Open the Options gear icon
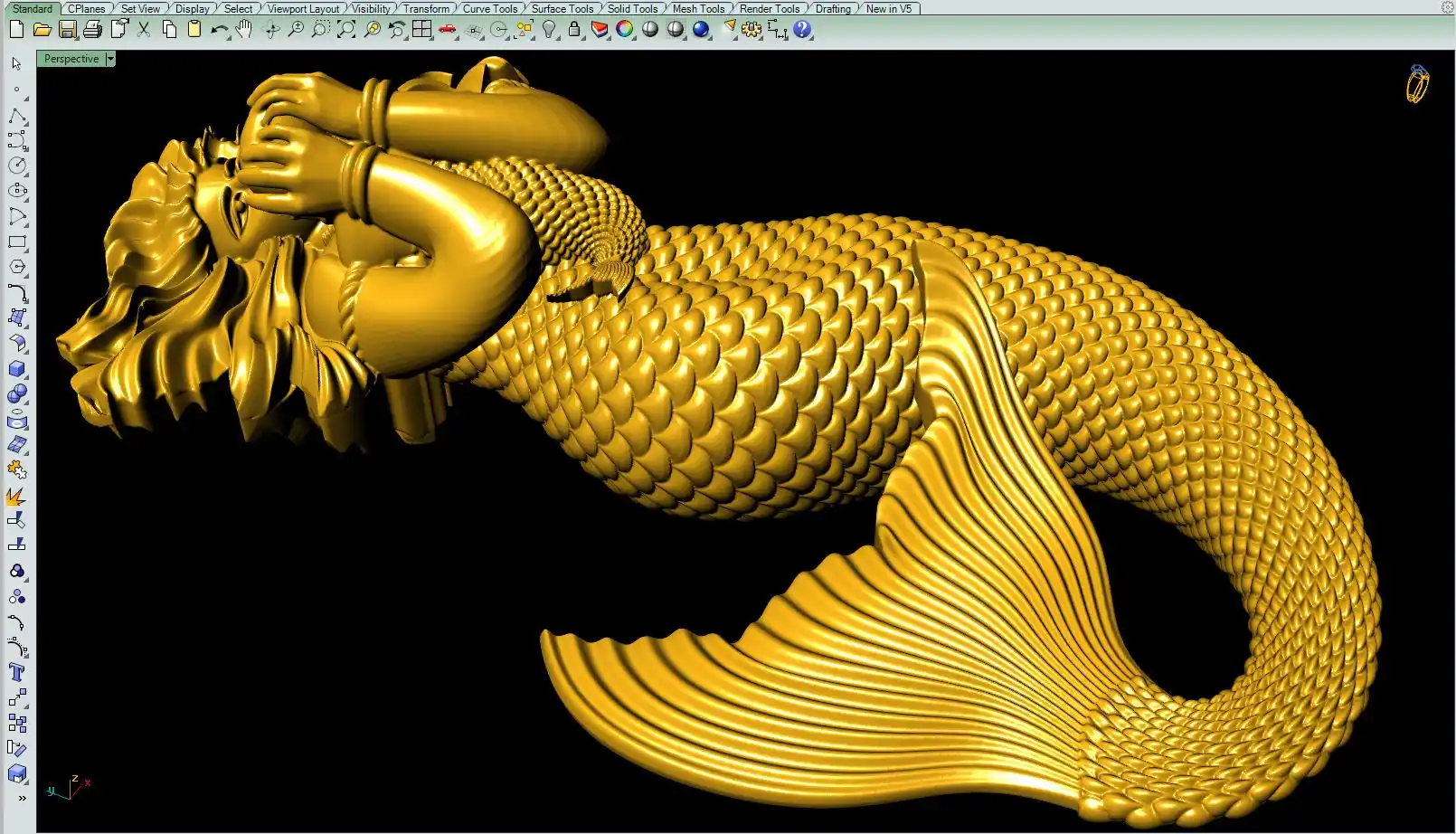The width and height of the screenshot is (1456, 834). point(752,30)
